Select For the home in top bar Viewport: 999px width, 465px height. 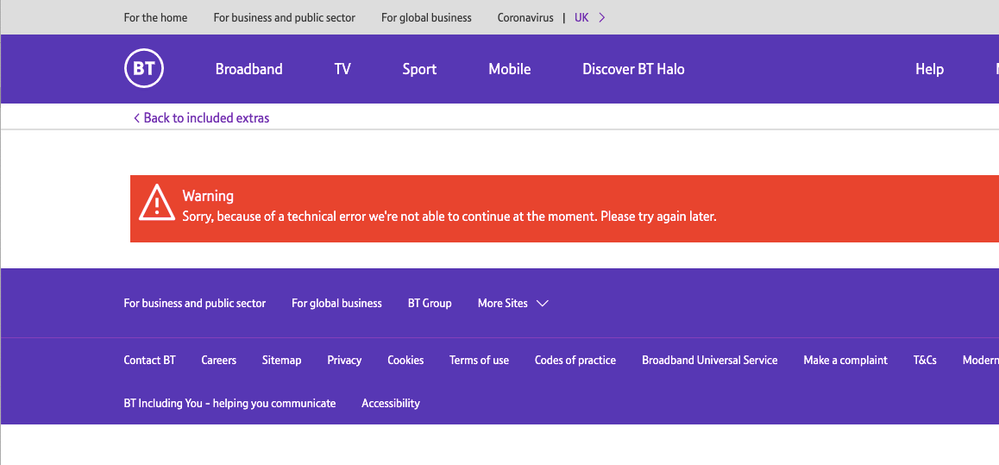click(155, 17)
